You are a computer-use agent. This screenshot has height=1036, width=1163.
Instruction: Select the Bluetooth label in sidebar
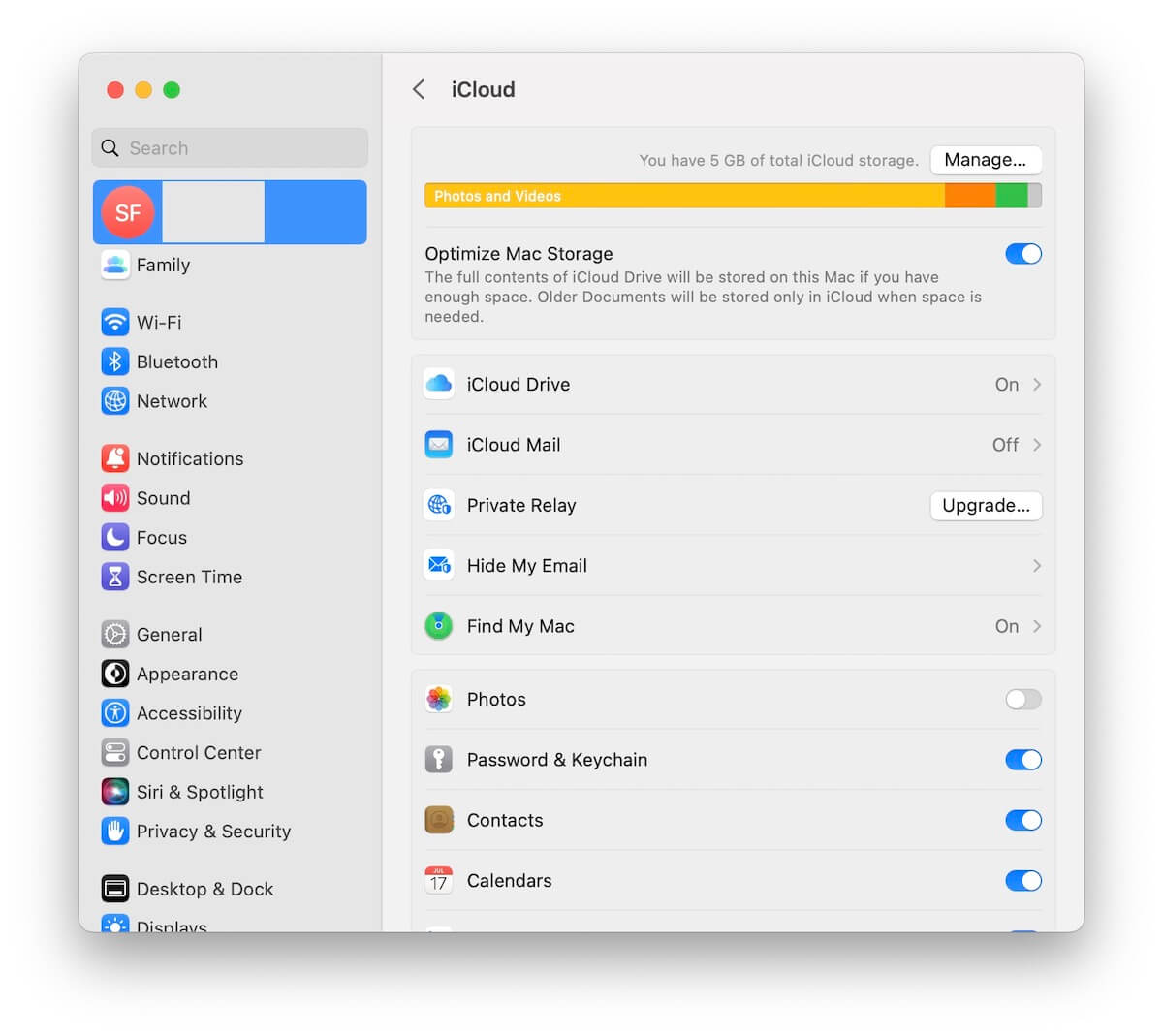tap(177, 361)
